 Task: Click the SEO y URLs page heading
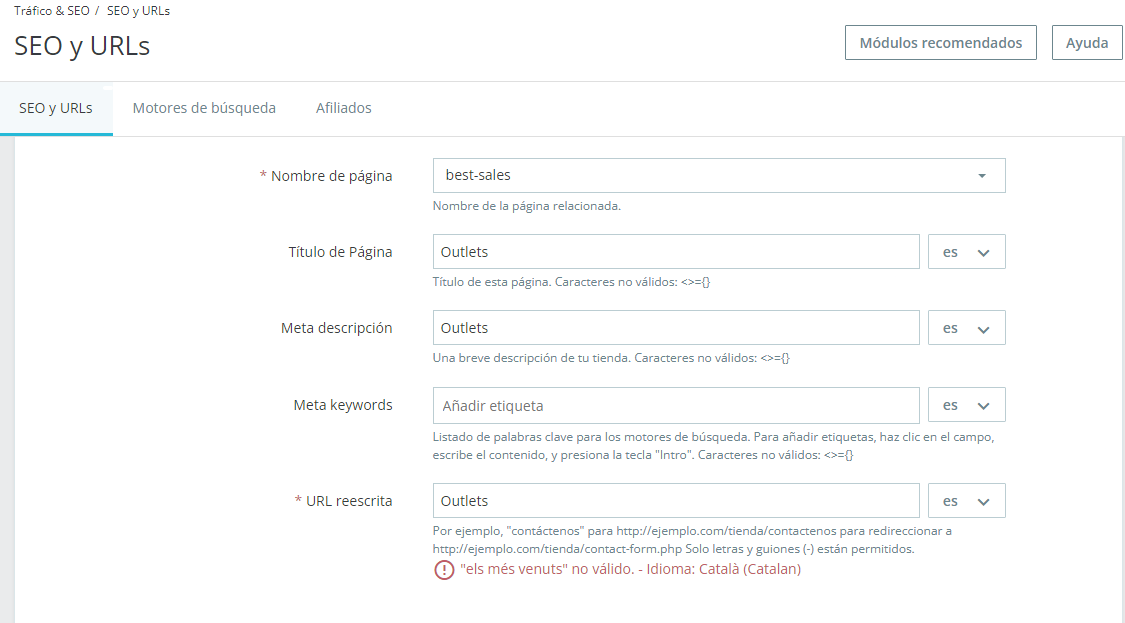pyautogui.click(x=82, y=46)
